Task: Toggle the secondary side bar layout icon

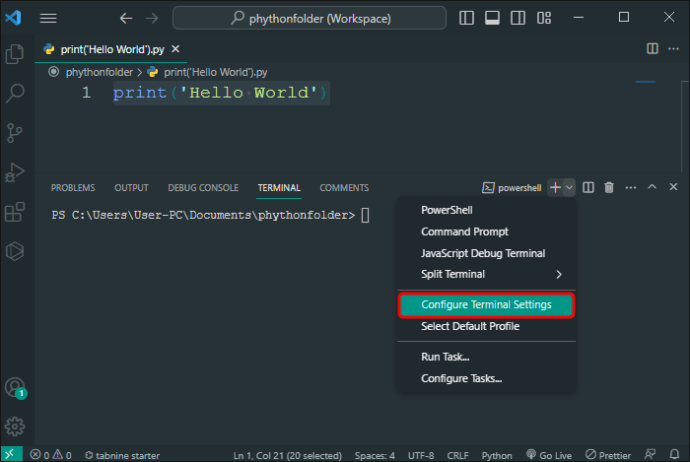Action: coord(518,18)
